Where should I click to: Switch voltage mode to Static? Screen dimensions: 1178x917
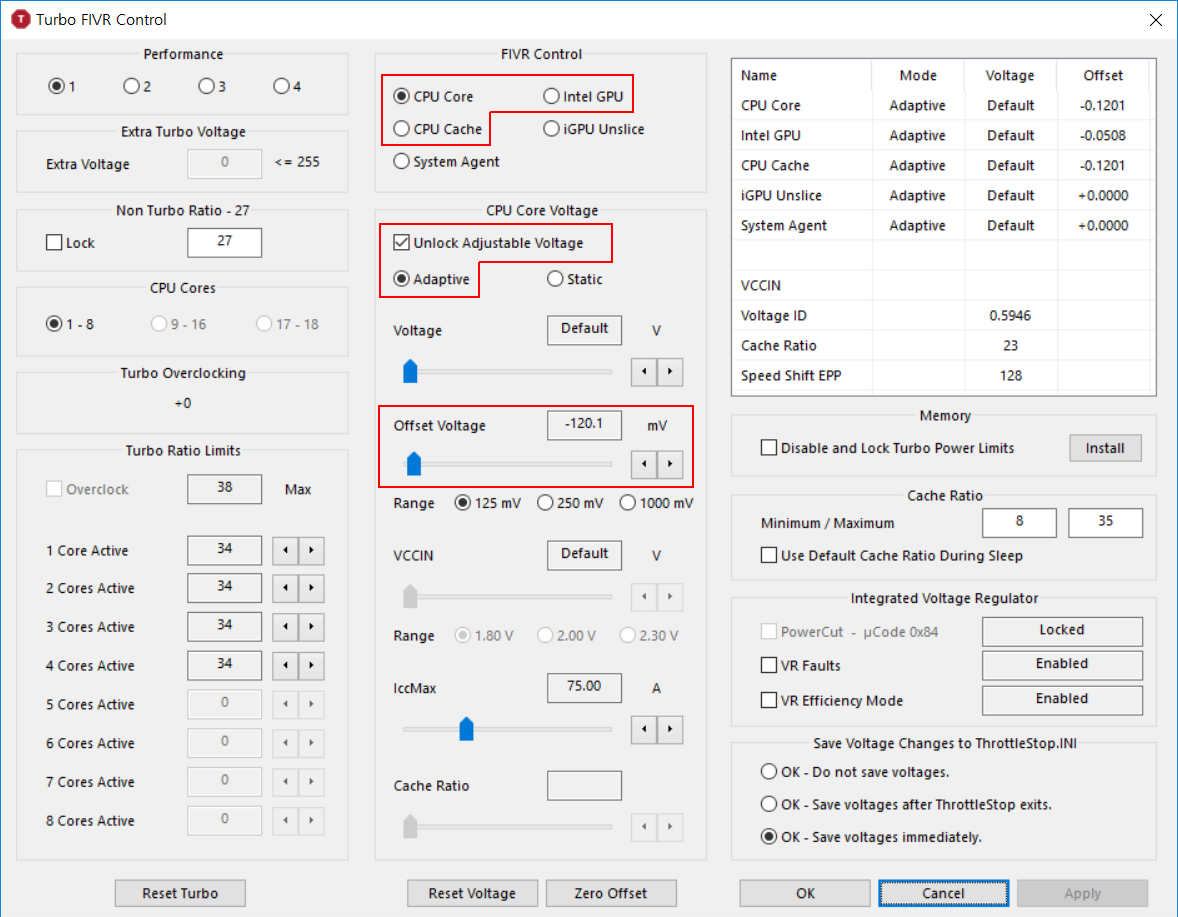click(x=575, y=279)
